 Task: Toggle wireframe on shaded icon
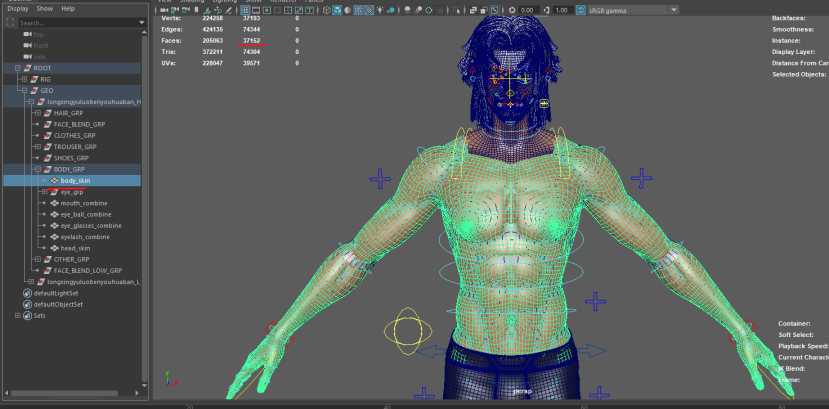(x=358, y=10)
